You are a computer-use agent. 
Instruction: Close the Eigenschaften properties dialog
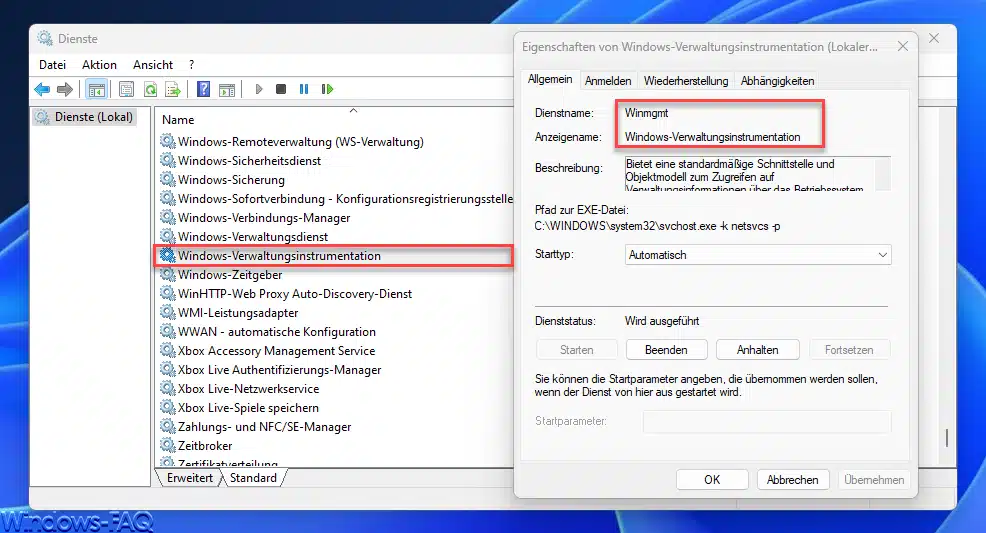[902, 47]
